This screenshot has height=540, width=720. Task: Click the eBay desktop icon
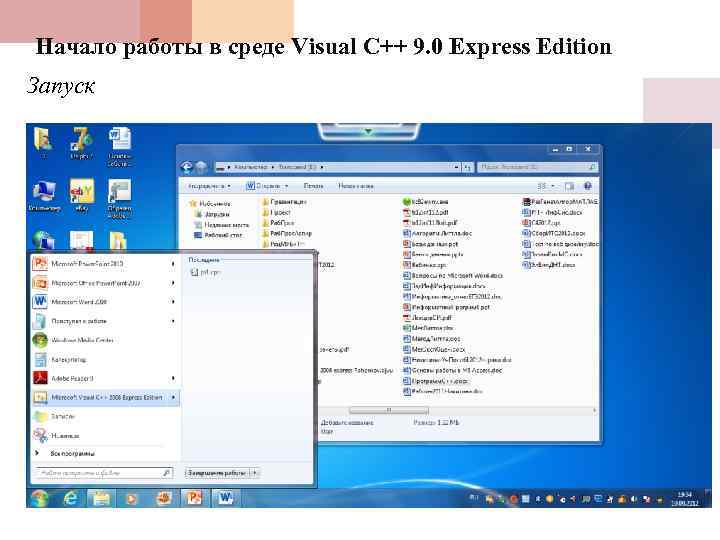pyautogui.click(x=82, y=196)
